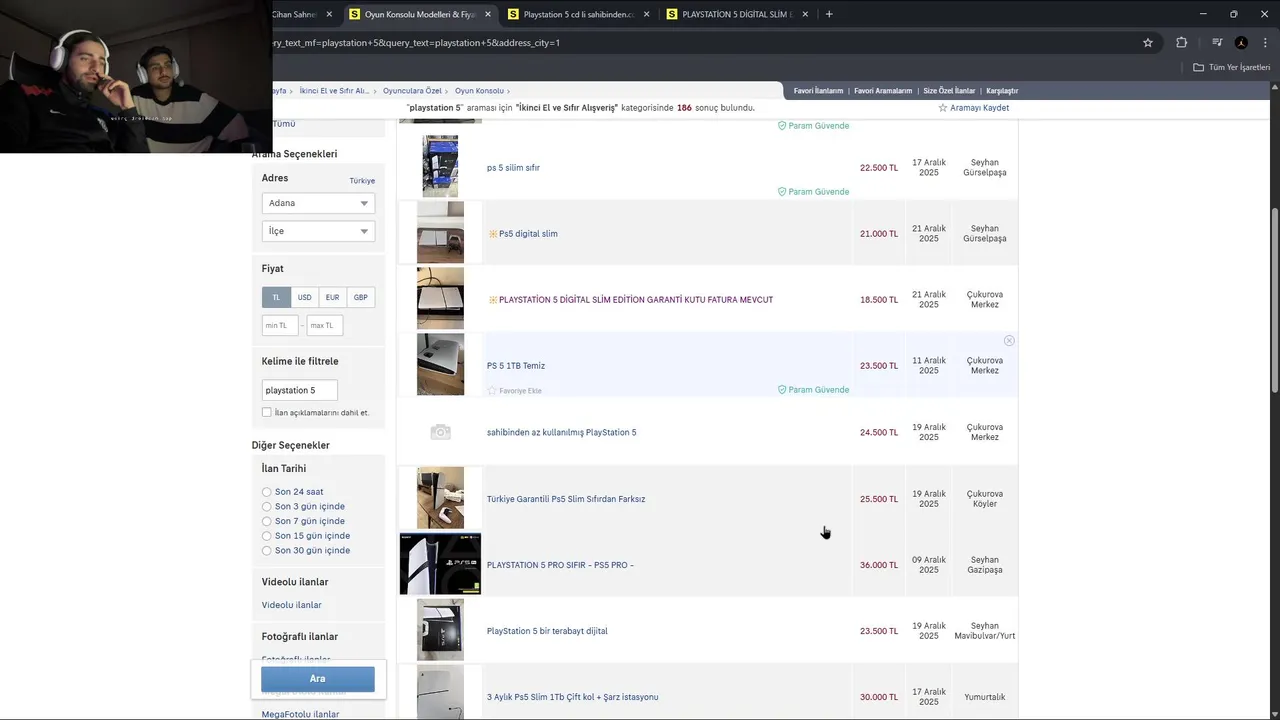
Task: Click the min TL price field
Action: click(x=280, y=325)
